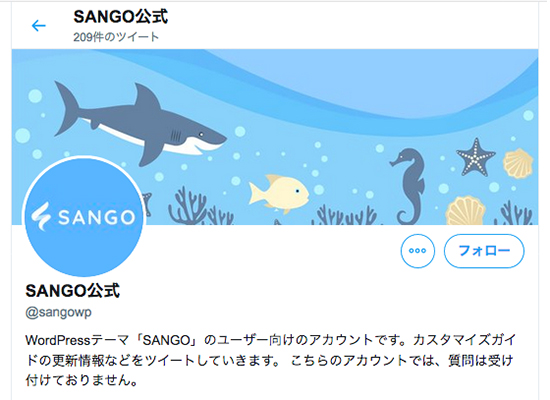Image resolution: width=550 pixels, height=400 pixels.
Task: Go back using the blue arrow
Action: point(39,26)
